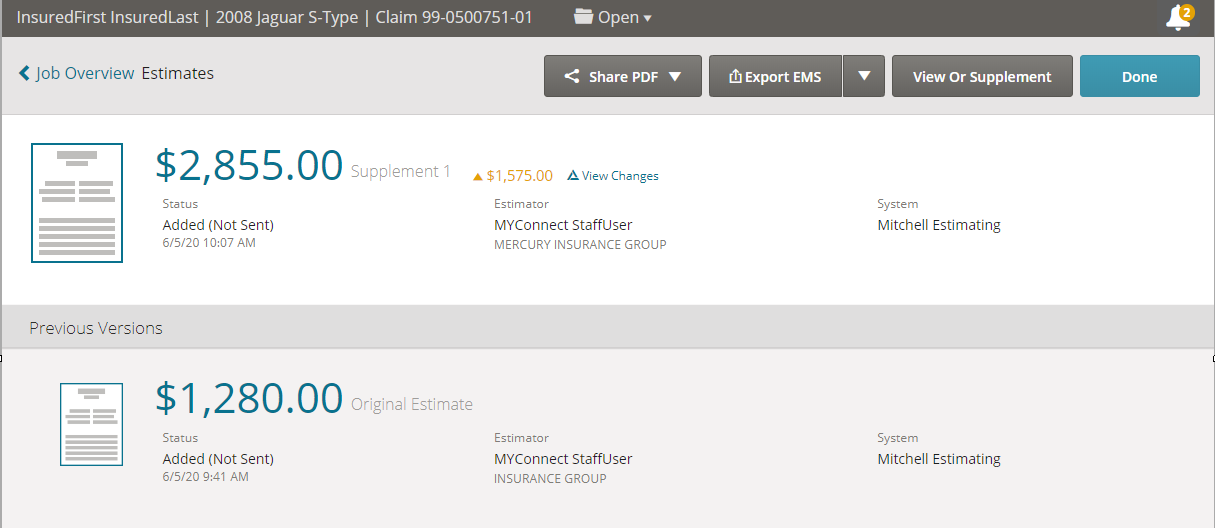
Task: Click the Export EMS button
Action: (775, 76)
